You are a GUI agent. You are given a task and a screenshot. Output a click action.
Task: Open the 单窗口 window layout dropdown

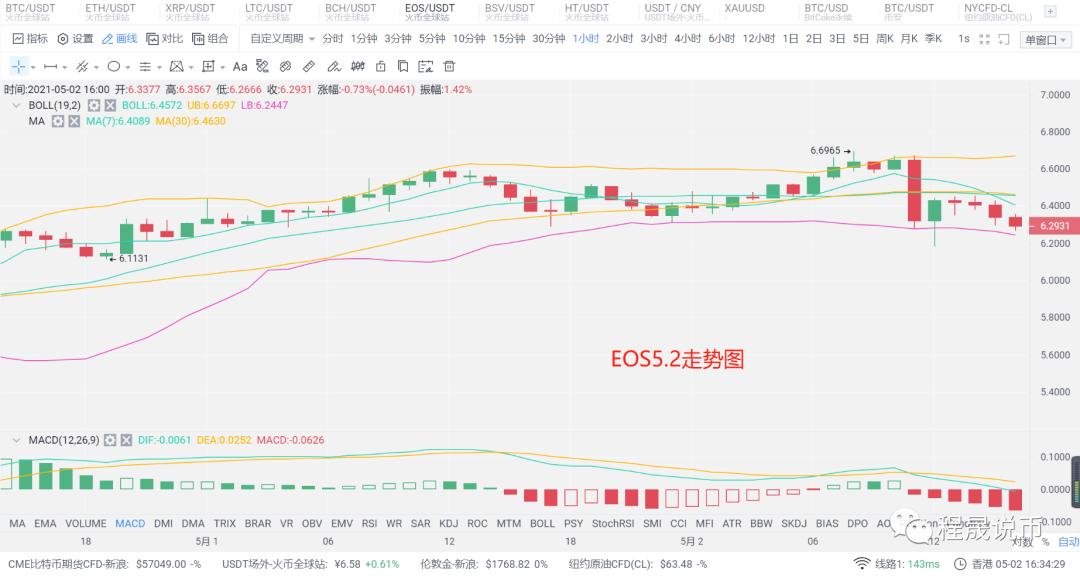click(1045, 40)
